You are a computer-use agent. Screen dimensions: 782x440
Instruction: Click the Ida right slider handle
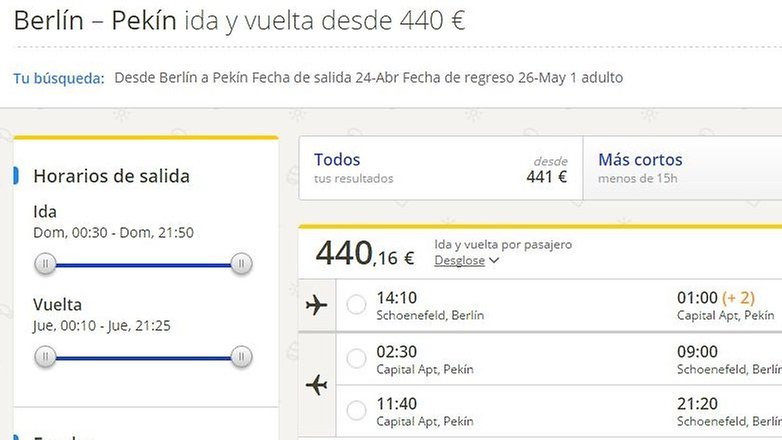coord(241,263)
